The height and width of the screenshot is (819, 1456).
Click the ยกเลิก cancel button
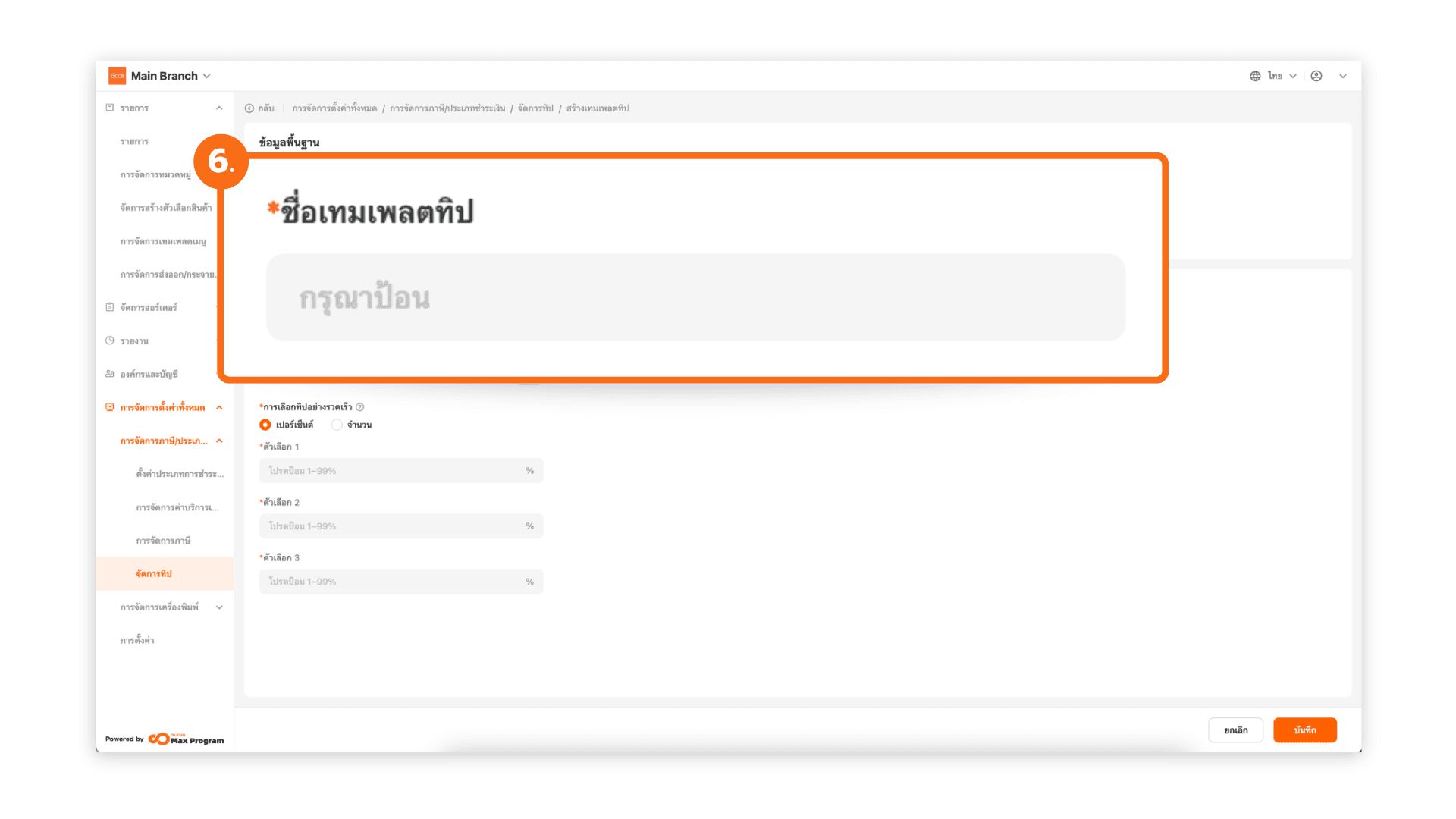point(1235,730)
